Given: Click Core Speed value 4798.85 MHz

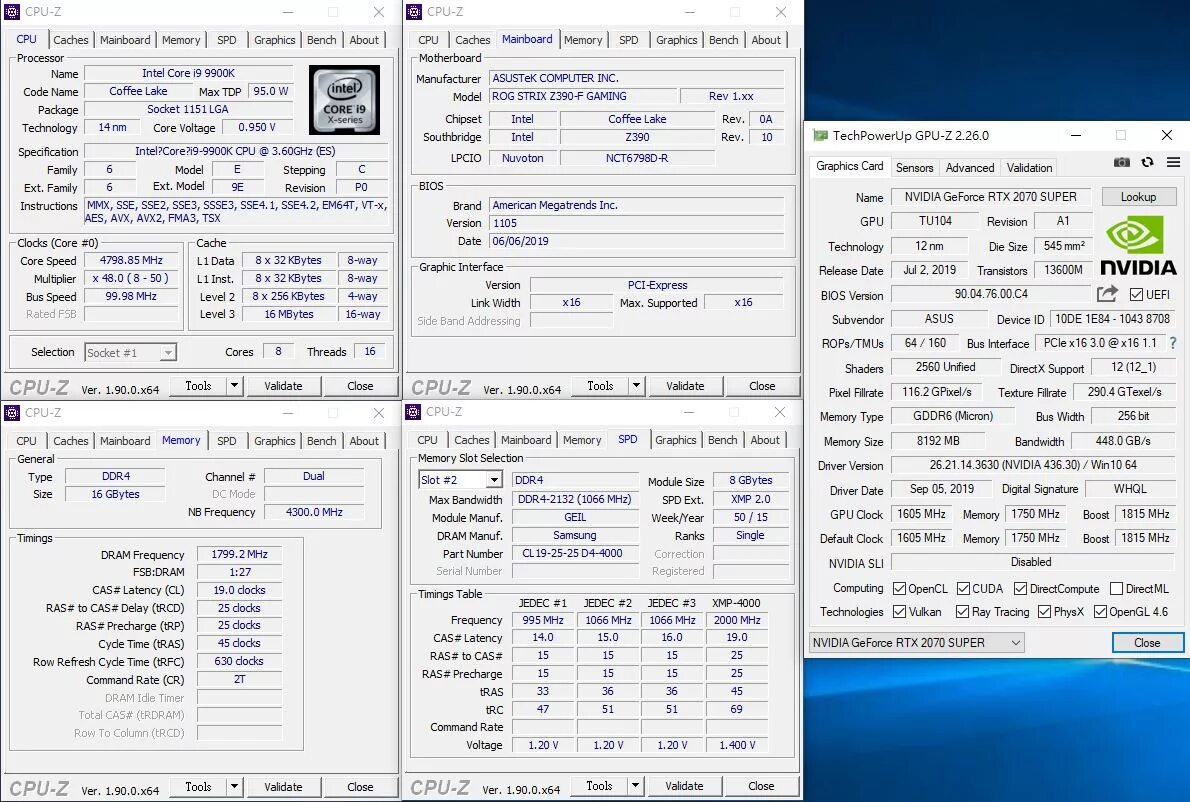Looking at the screenshot, I should pos(131,260).
